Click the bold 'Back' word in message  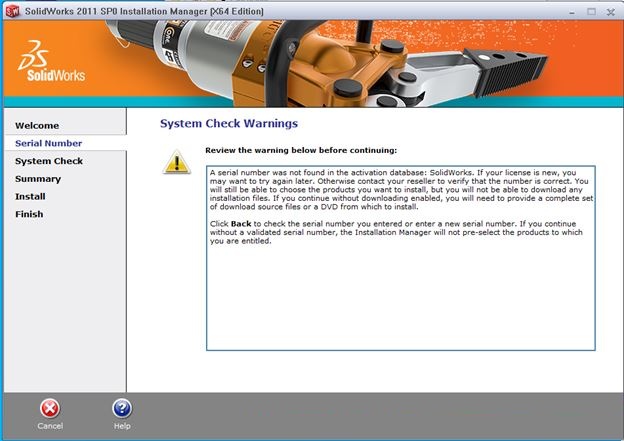pyautogui.click(x=241, y=224)
